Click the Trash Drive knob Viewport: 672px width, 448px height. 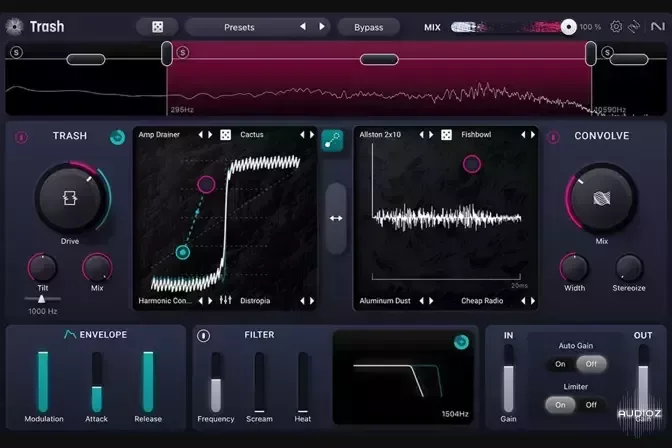point(70,198)
